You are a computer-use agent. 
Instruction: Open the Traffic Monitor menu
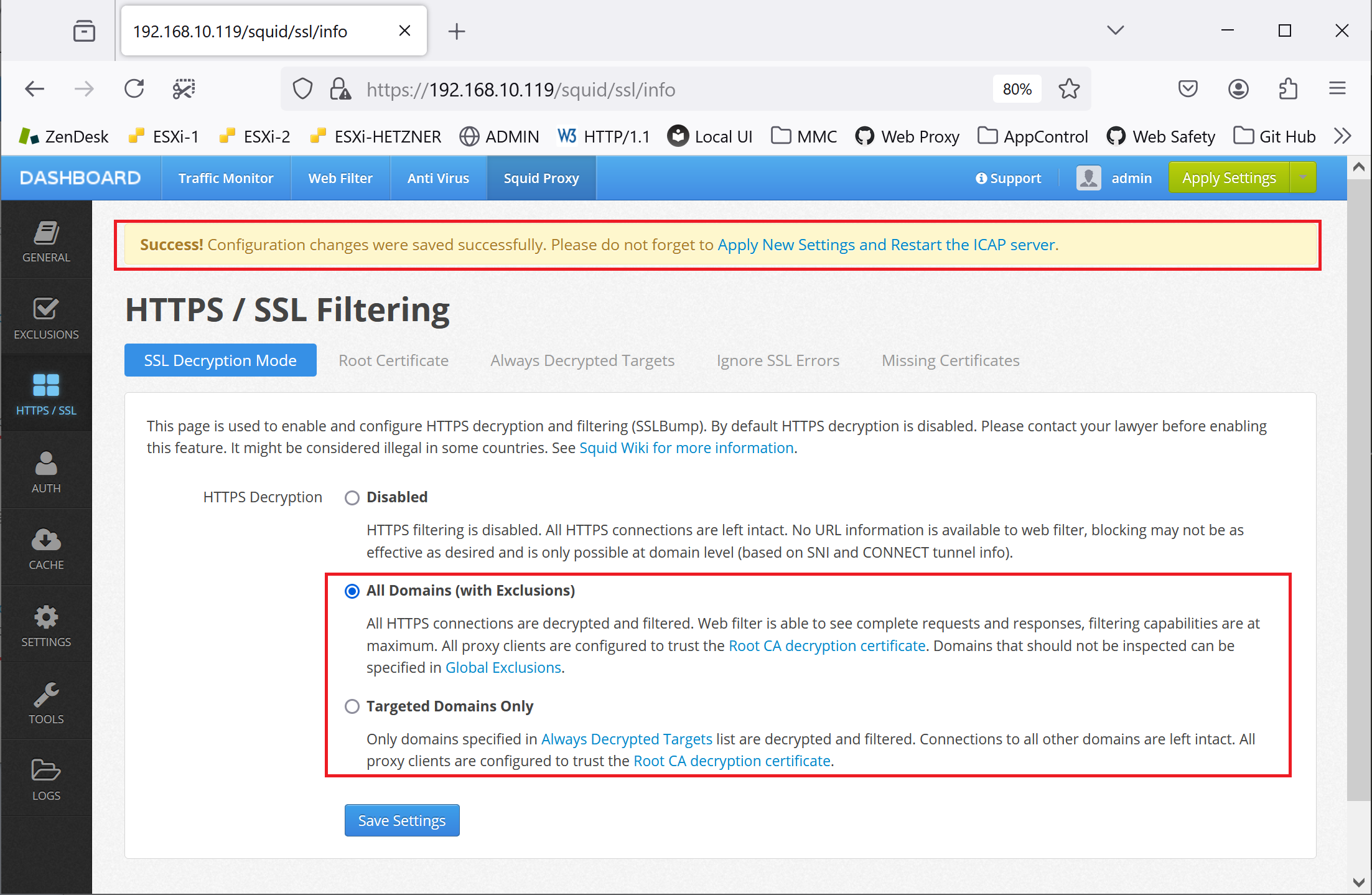pos(226,178)
